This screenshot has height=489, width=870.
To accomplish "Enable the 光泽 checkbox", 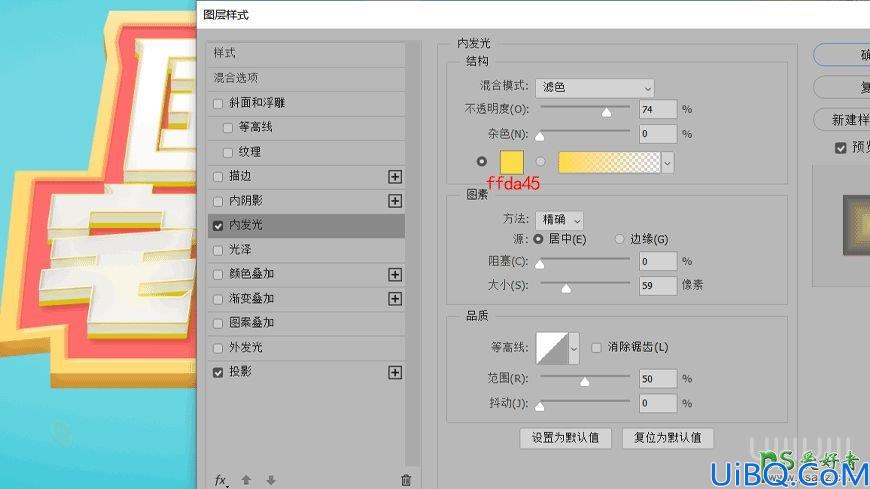I will coord(218,250).
